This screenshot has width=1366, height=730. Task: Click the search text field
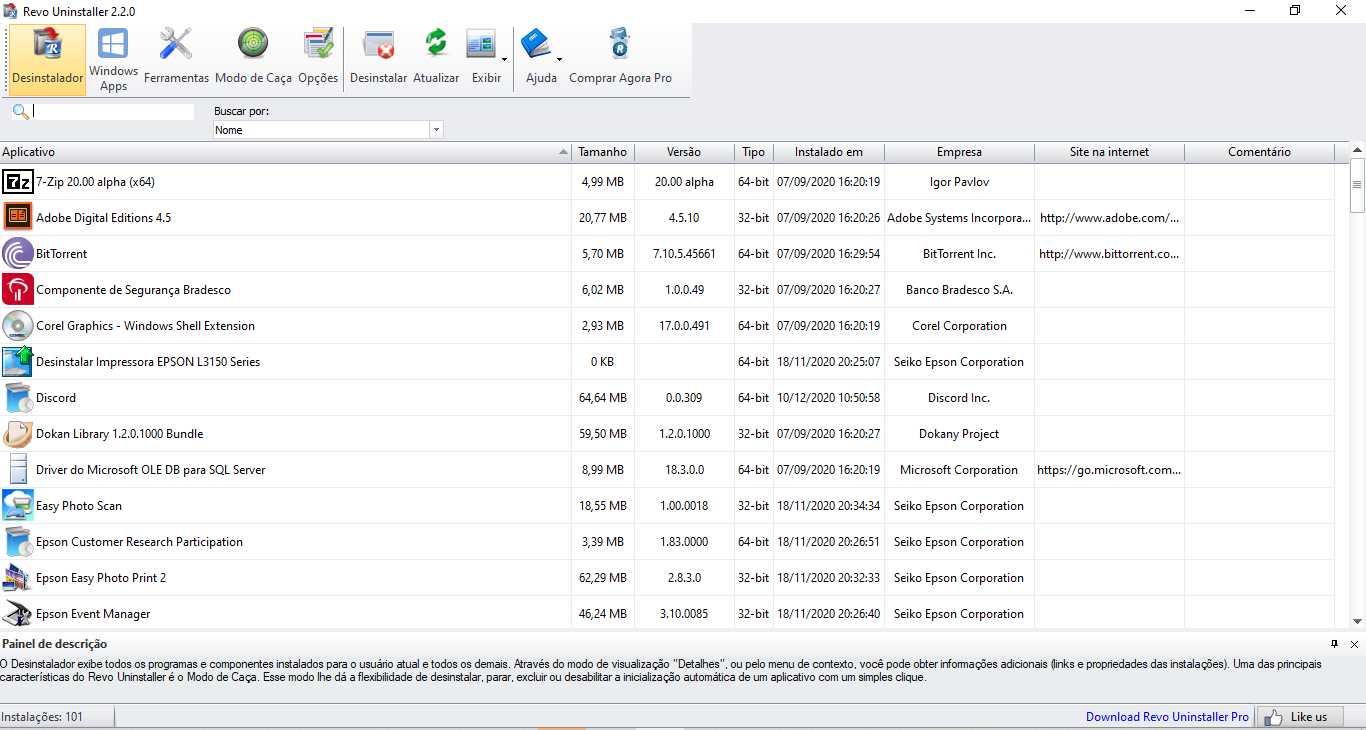tap(113, 112)
